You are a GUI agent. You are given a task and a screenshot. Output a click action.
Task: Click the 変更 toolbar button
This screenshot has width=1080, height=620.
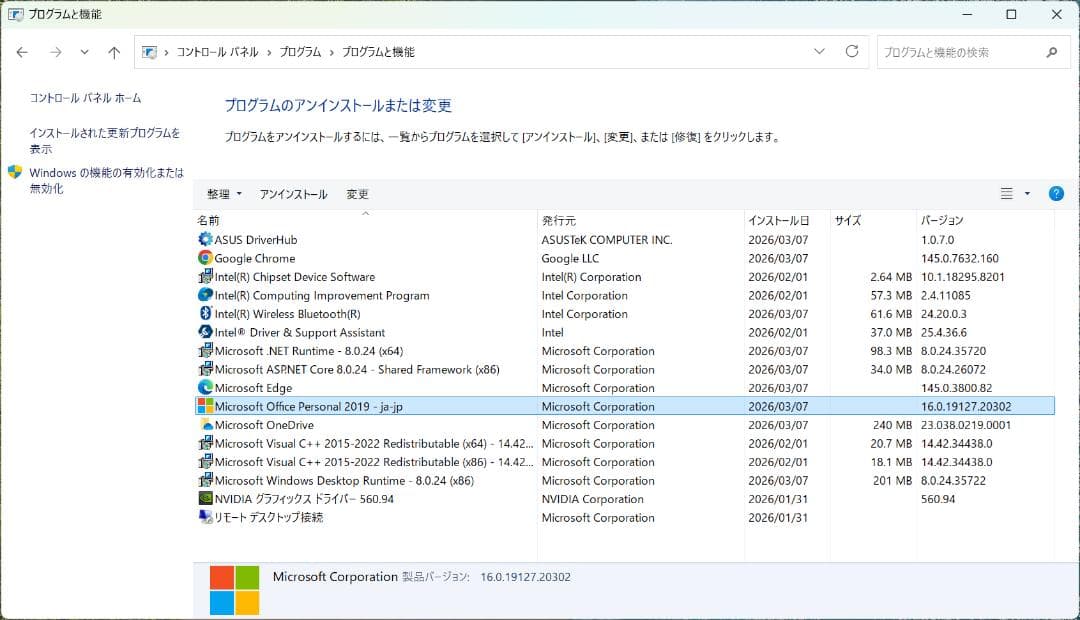[357, 194]
